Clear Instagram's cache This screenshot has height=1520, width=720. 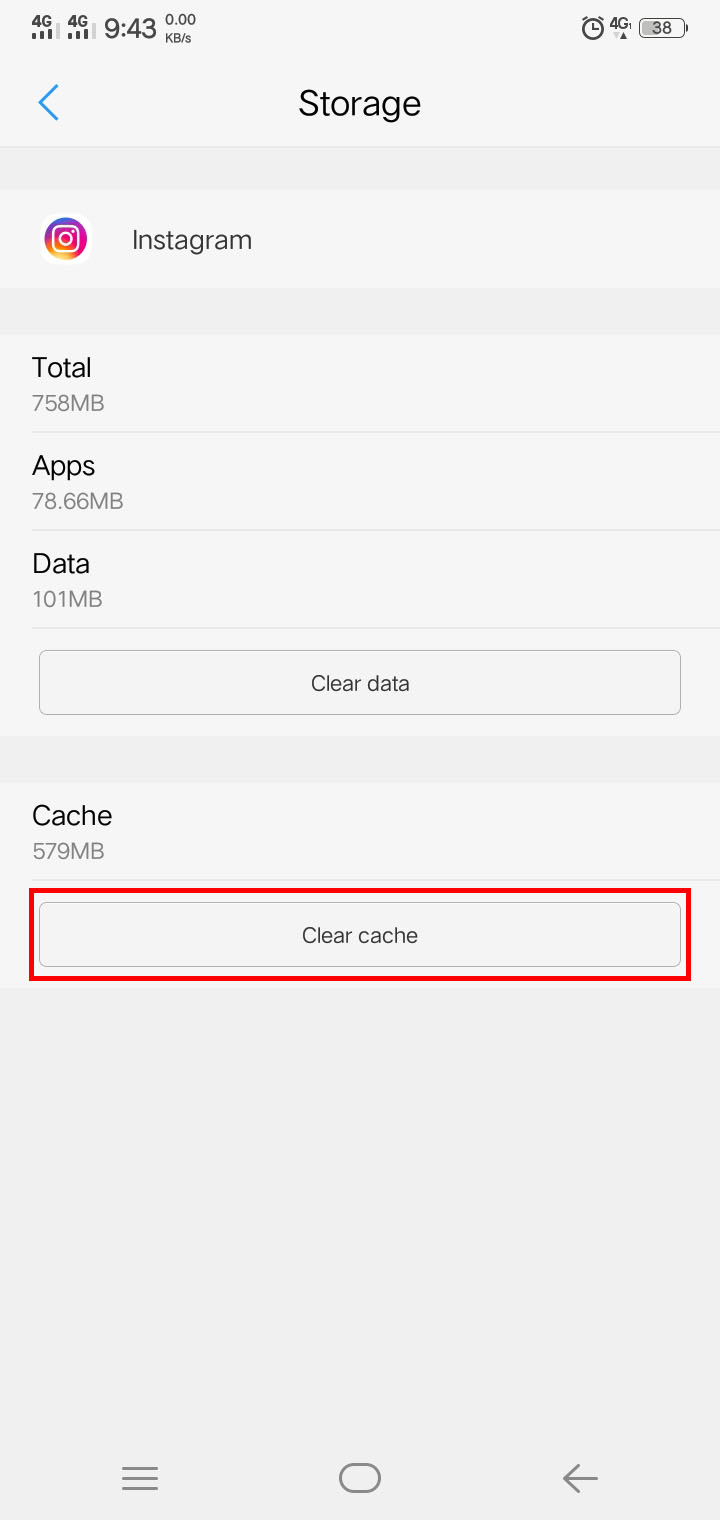[360, 935]
